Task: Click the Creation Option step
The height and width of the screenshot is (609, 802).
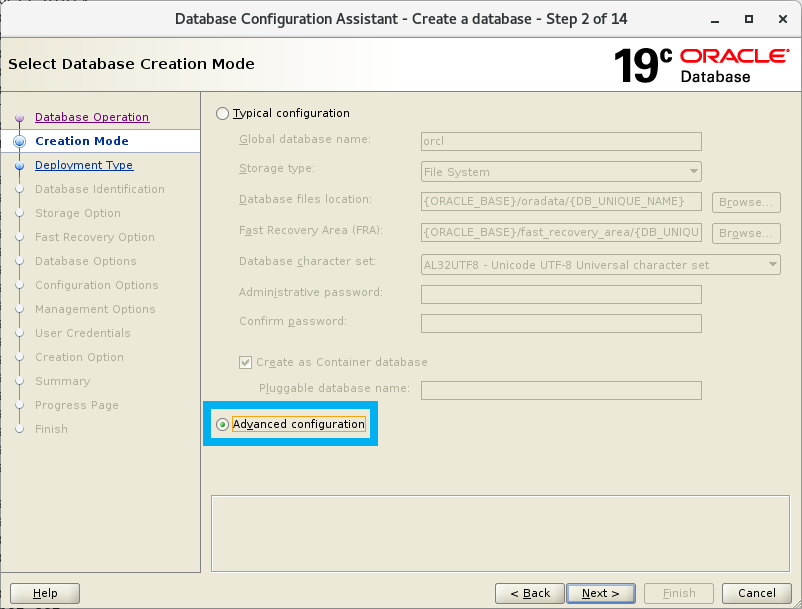Action: tap(79, 357)
